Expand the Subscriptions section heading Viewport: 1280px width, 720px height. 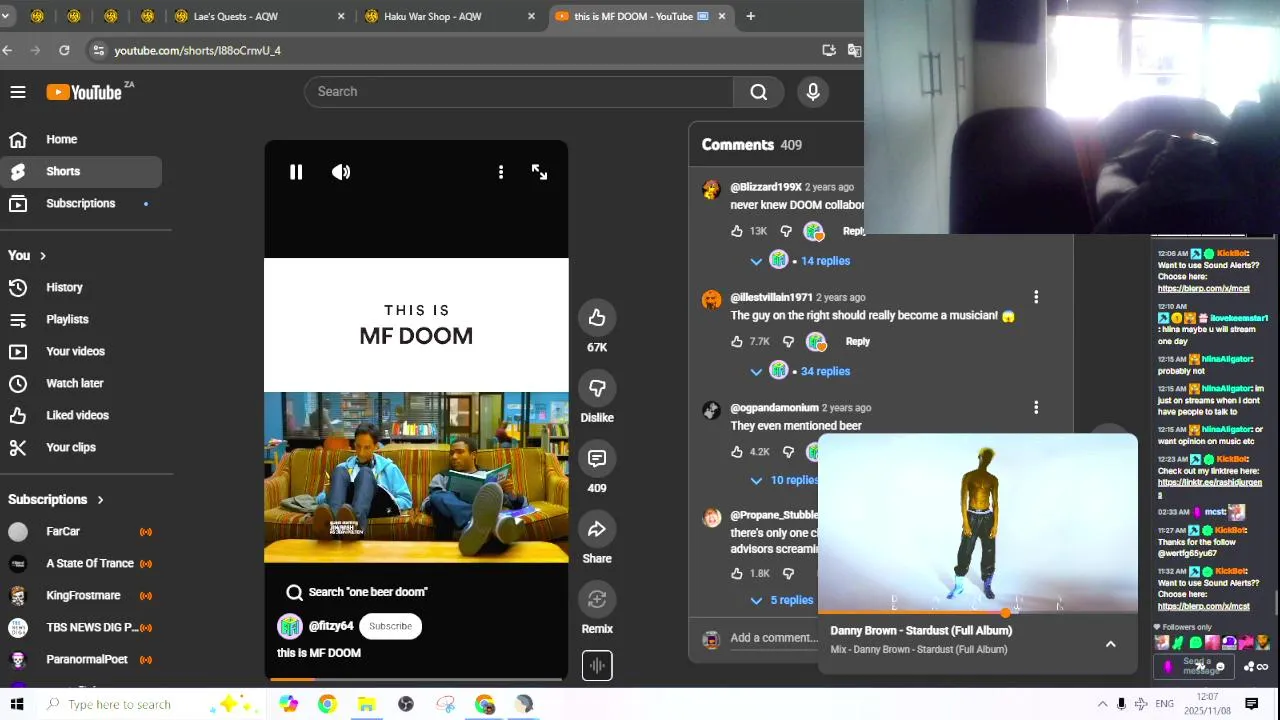(x=56, y=499)
